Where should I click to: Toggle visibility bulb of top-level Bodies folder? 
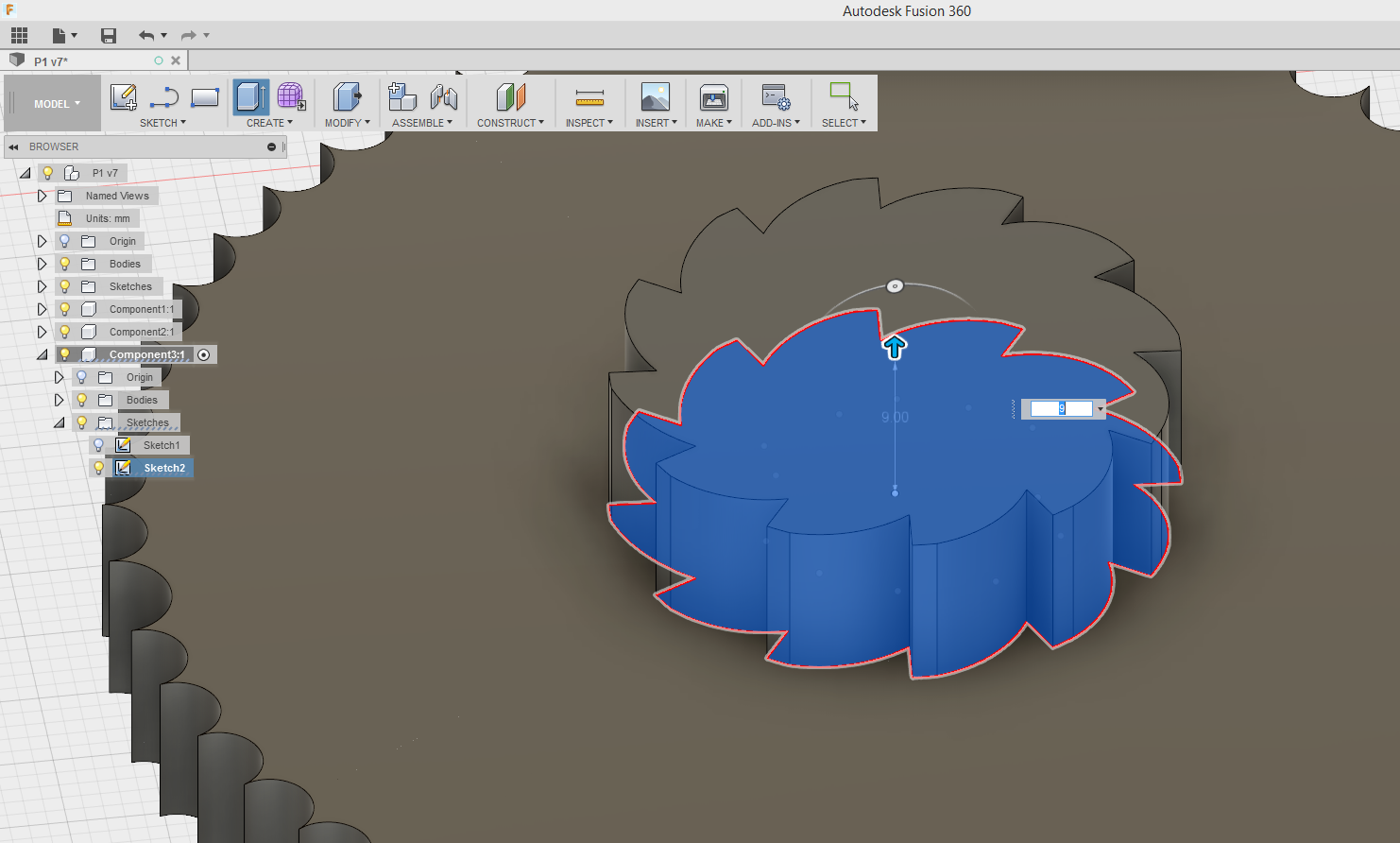point(64,264)
